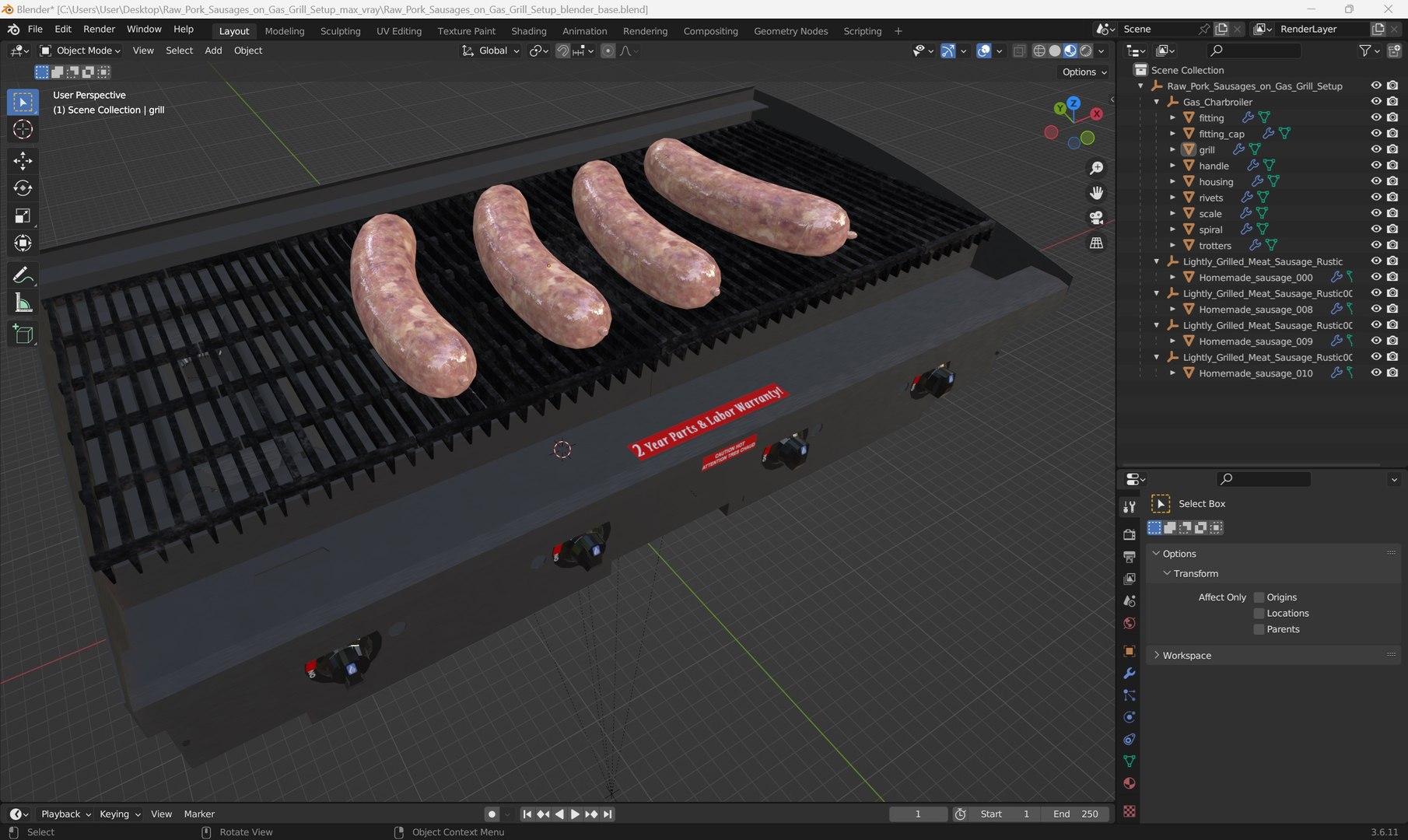Choose the Transform tool
Screen dimensions: 1408x840
[23, 243]
